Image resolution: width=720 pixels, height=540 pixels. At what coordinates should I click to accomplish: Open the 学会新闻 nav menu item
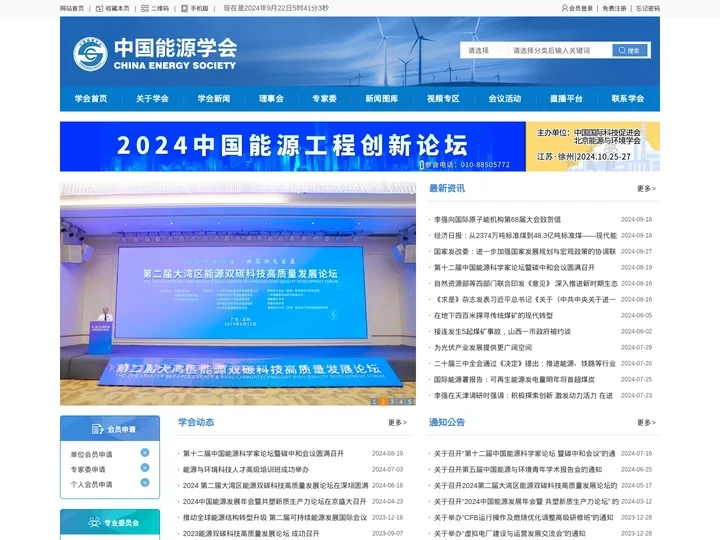pyautogui.click(x=214, y=99)
